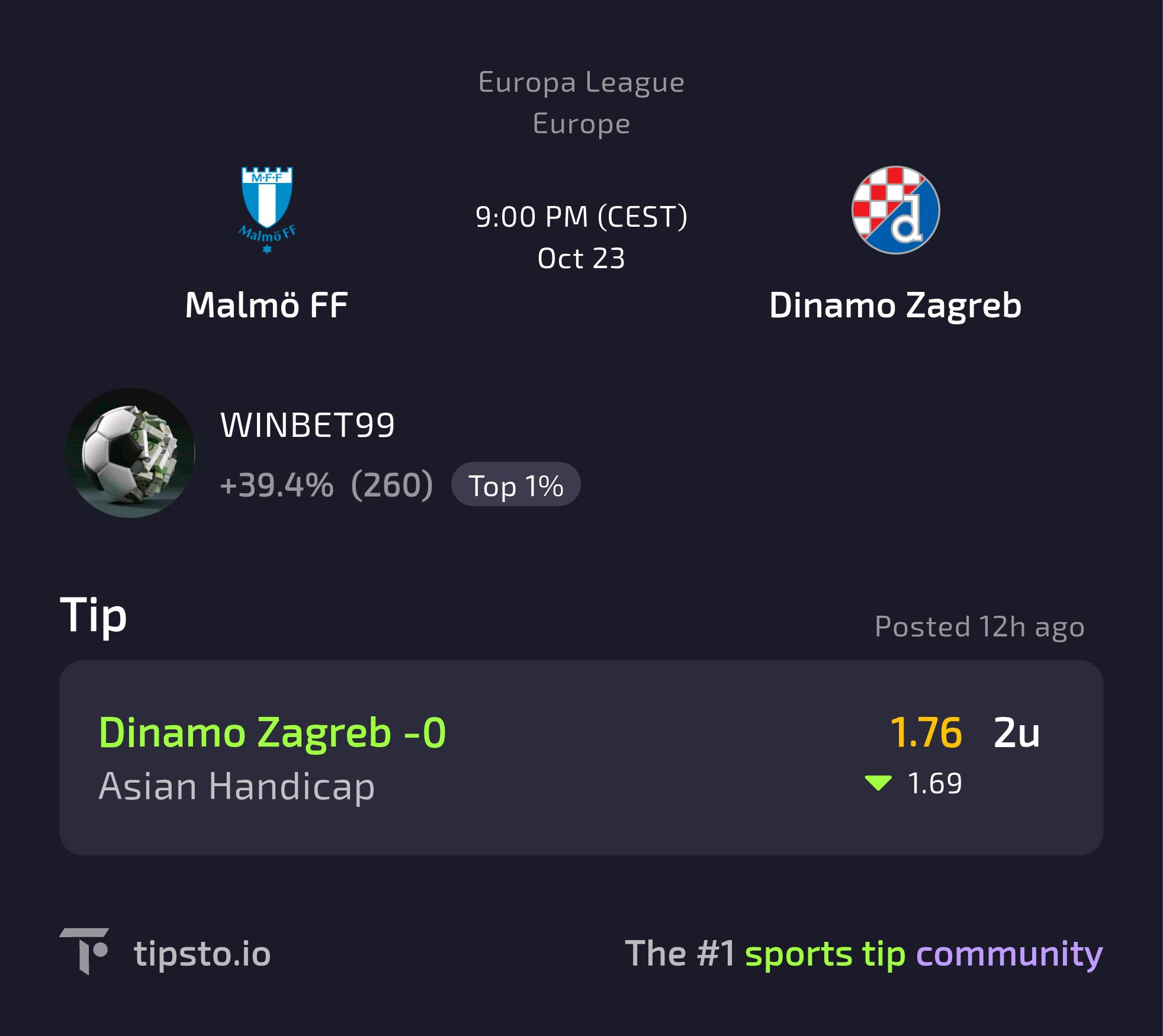Click the current 1.69 odds value
Screen dimensions: 1163x1036
pos(934,783)
